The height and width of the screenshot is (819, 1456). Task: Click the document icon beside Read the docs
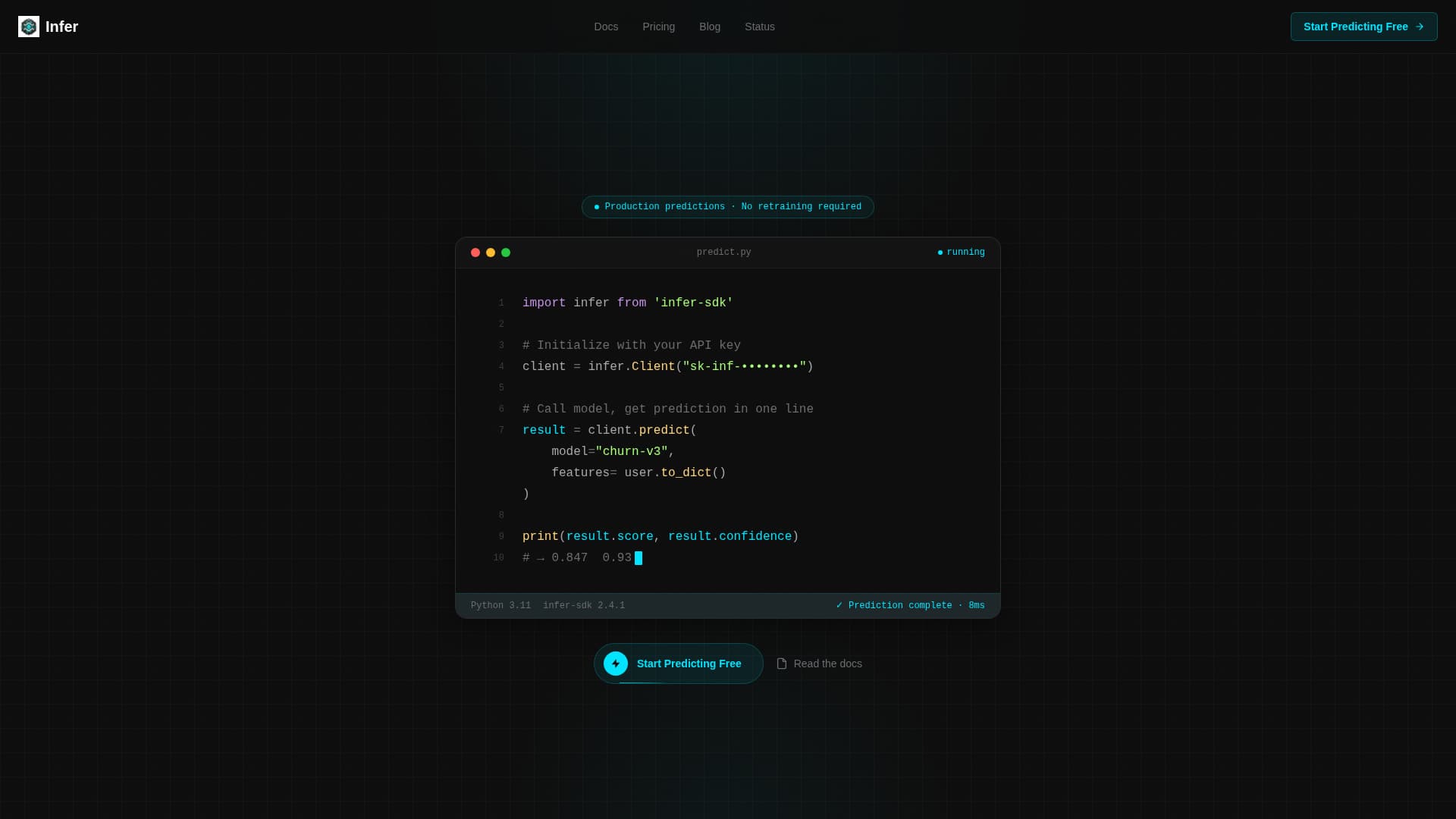(782, 664)
